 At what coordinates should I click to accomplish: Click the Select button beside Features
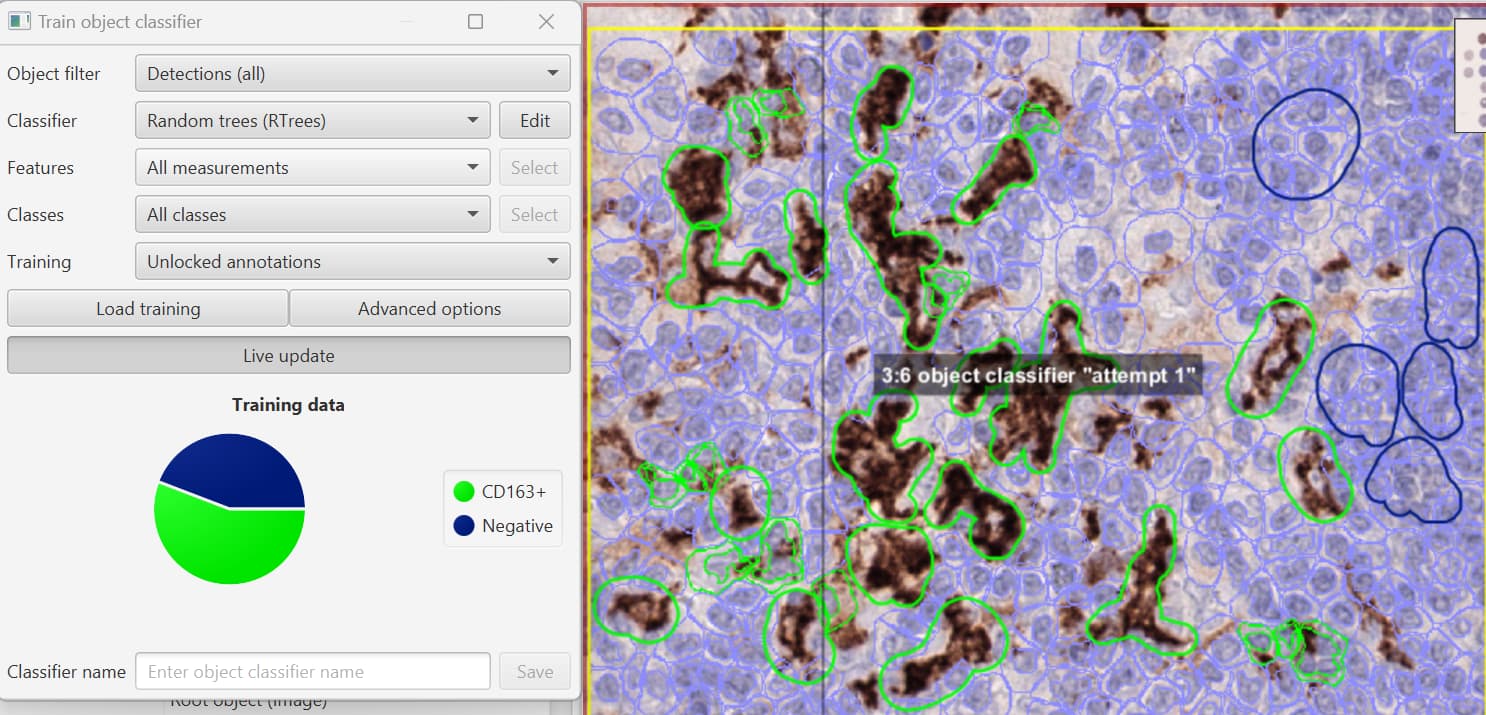(534, 166)
